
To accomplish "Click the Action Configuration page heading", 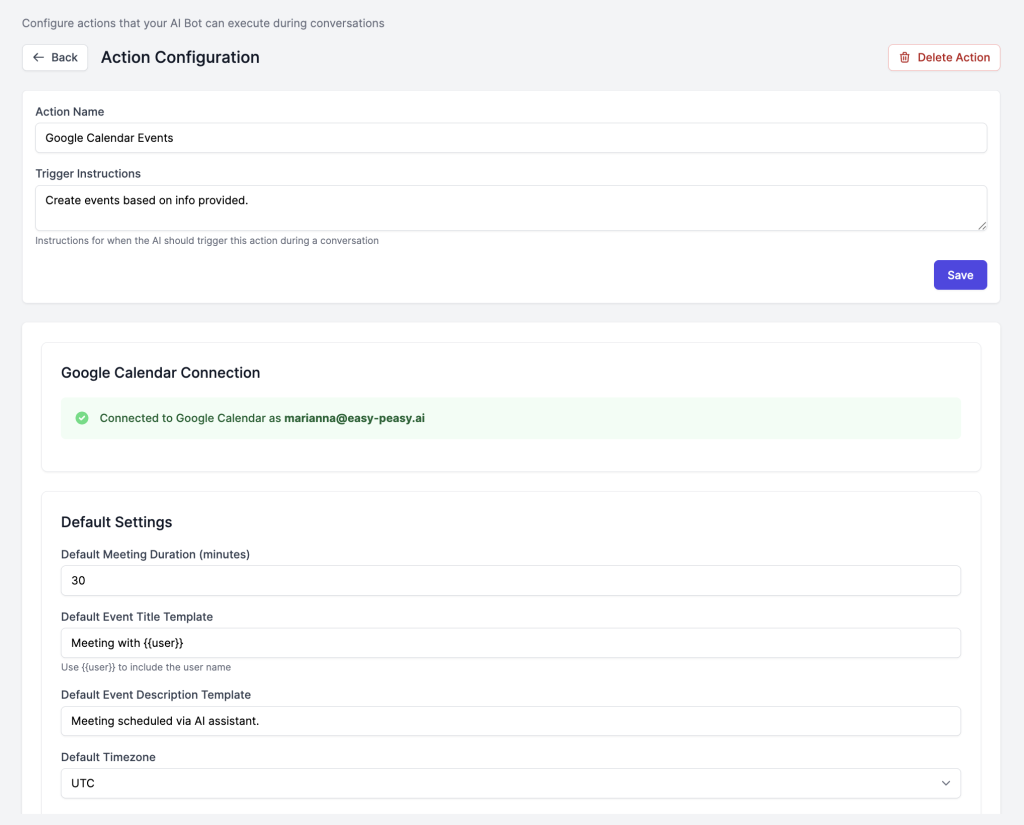I will coord(180,58).
